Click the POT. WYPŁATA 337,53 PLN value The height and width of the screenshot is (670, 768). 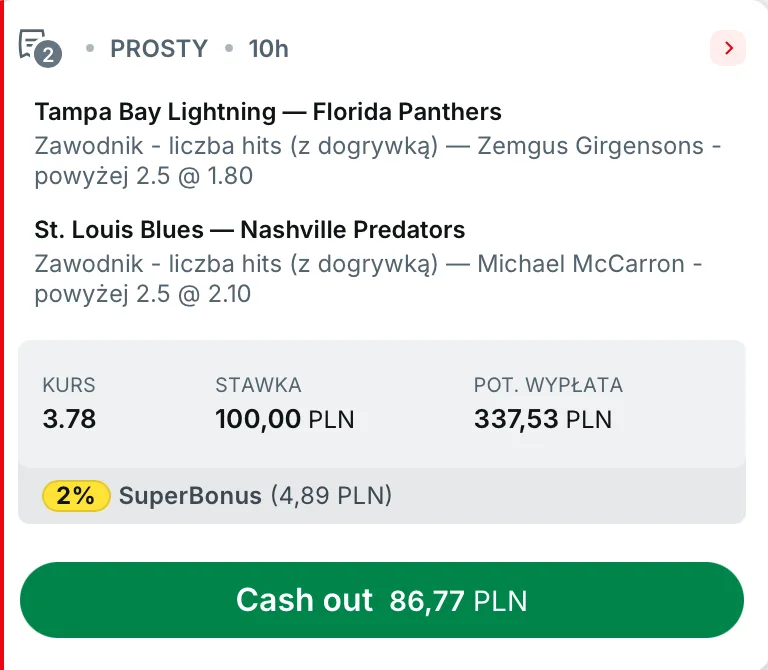[543, 418]
